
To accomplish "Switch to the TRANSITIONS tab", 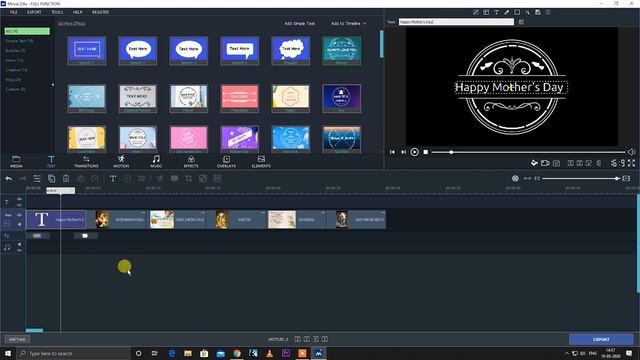I will coord(86,162).
